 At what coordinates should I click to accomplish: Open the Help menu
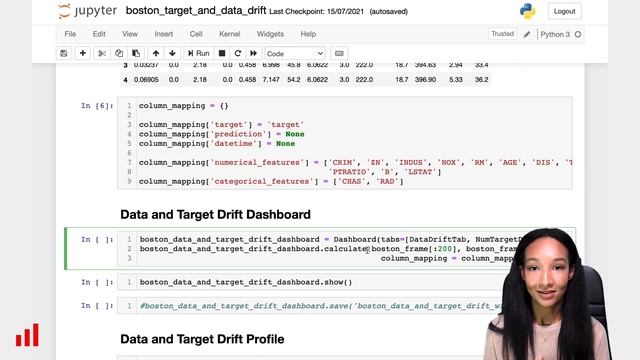click(308, 34)
